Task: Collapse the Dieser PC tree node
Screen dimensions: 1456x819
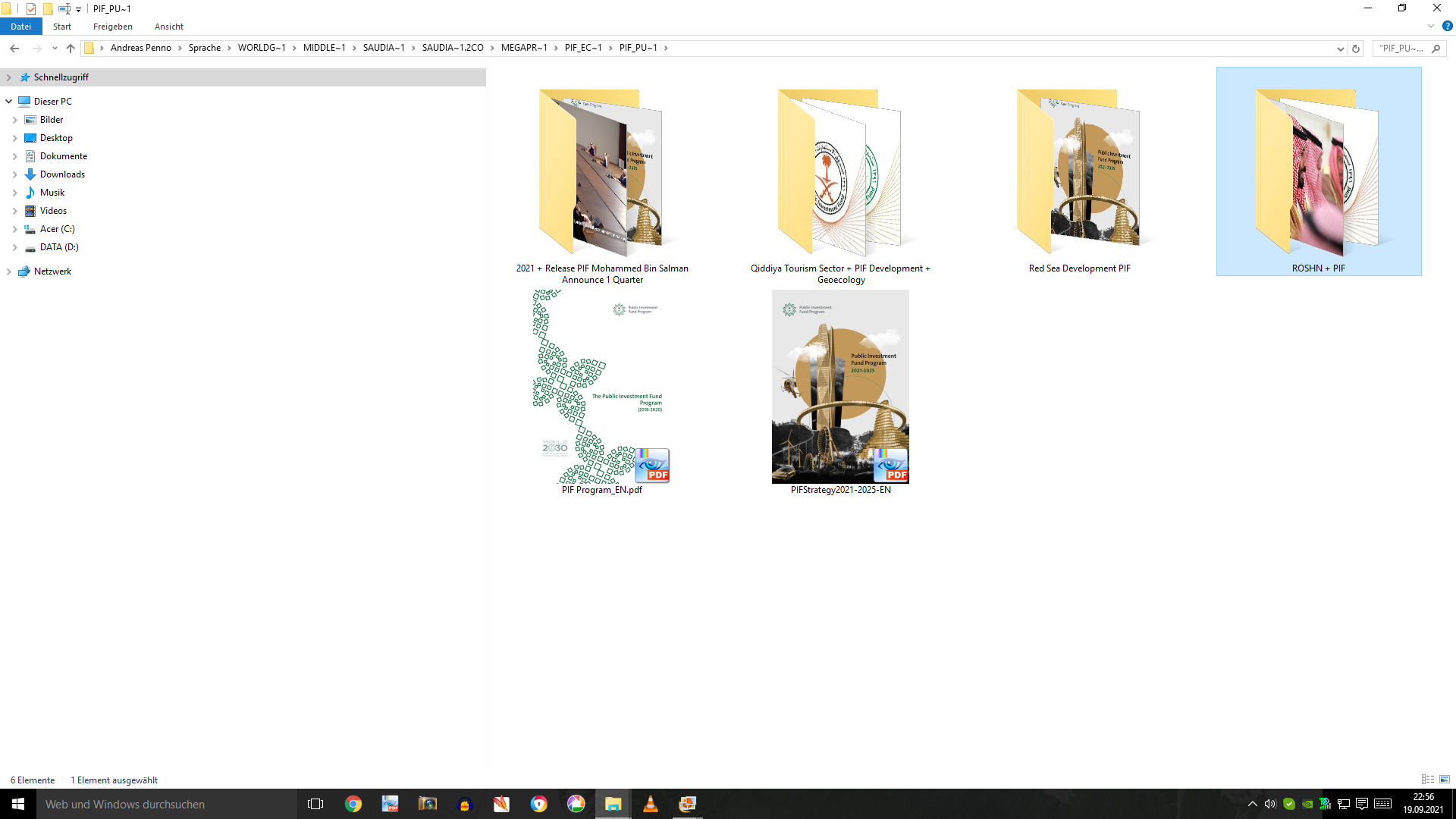Action: coord(9,102)
